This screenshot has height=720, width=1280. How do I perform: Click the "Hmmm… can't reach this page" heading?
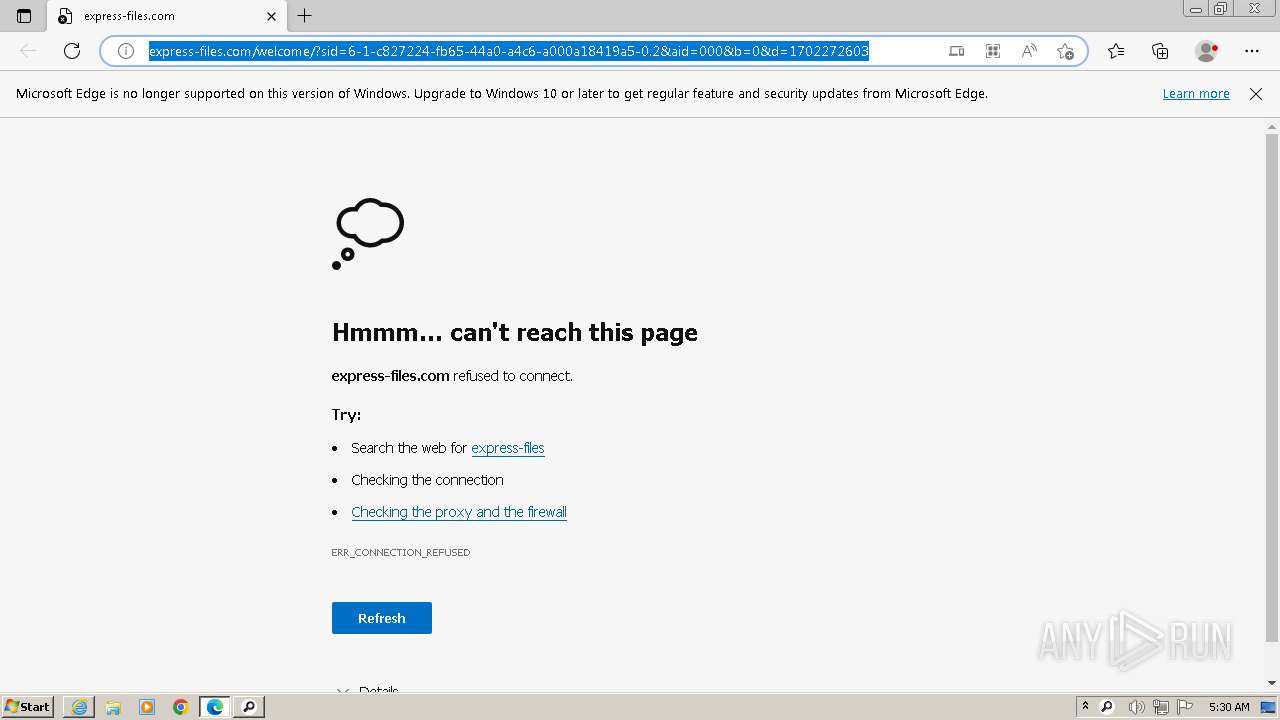pos(515,332)
